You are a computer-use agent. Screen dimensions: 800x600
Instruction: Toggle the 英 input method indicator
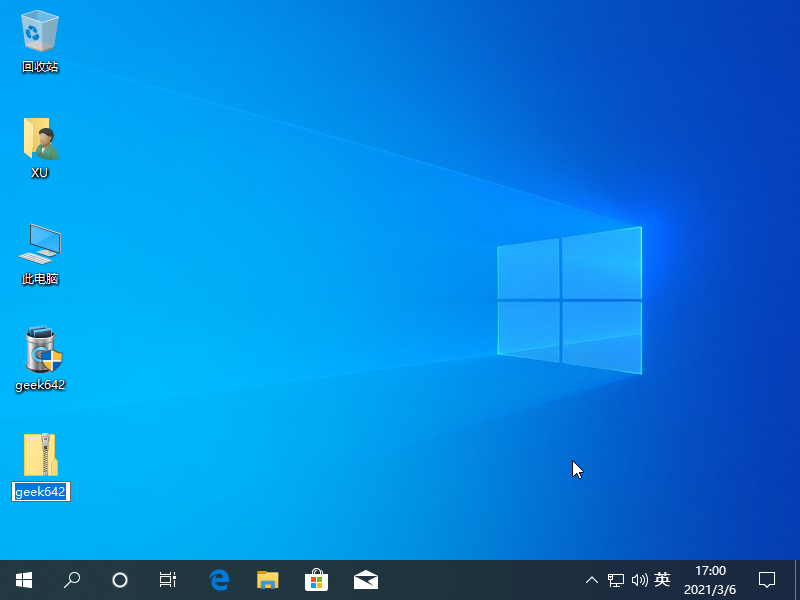[x=662, y=579]
